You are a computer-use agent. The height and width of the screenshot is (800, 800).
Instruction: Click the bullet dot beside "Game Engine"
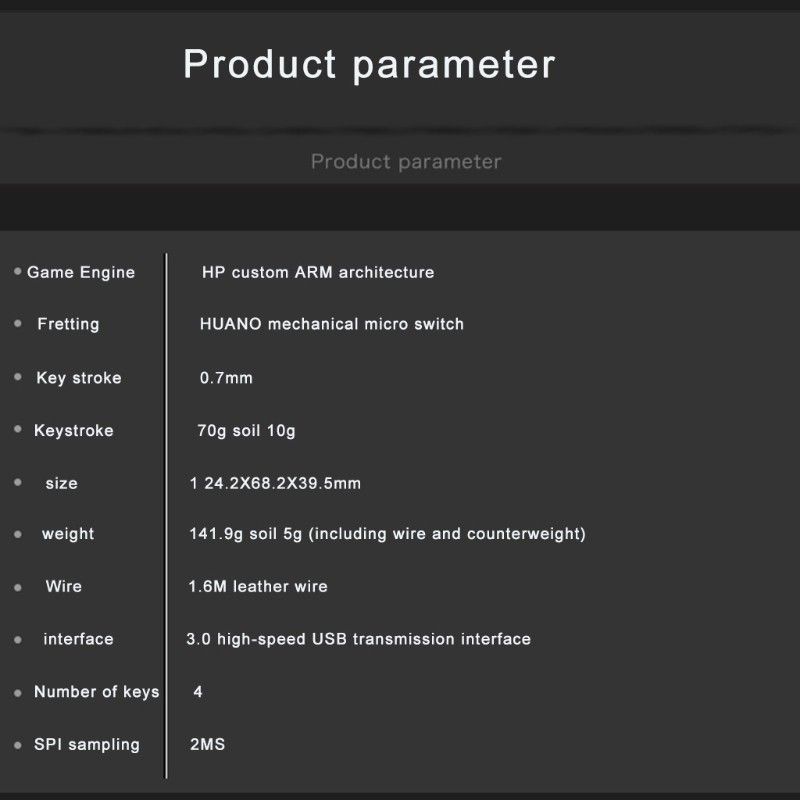pos(17,271)
